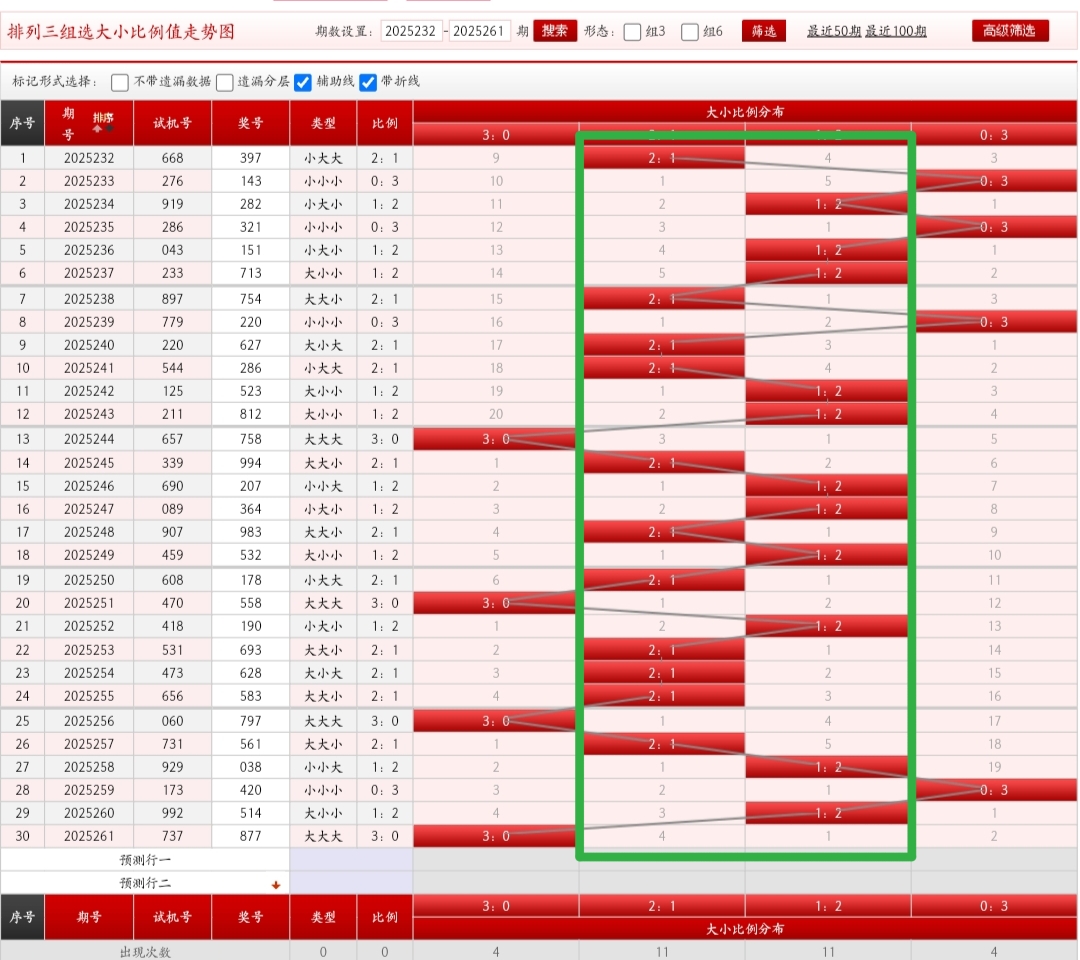Click the 筛选 filter button
The width and height of the screenshot is (1080, 960).
[x=764, y=31]
